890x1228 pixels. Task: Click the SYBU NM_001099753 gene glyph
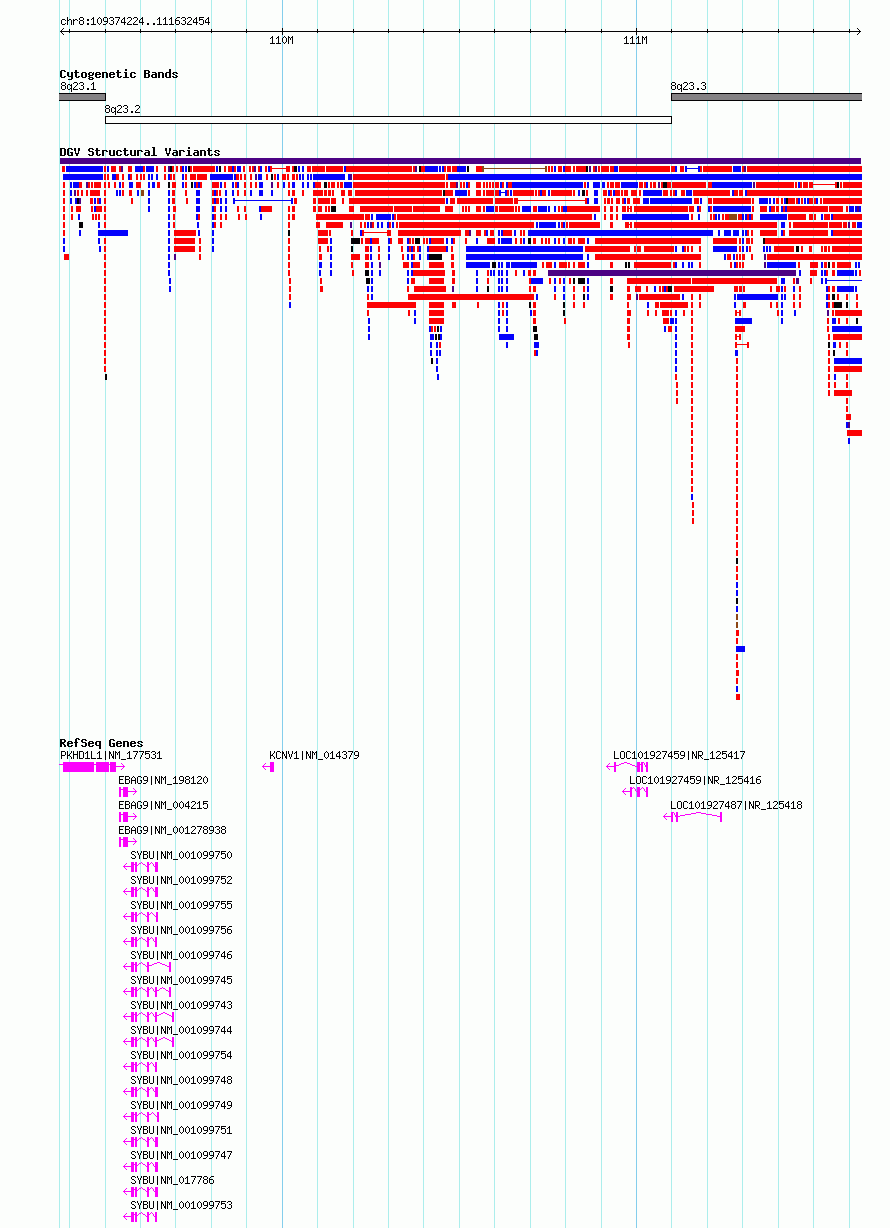point(140,1217)
